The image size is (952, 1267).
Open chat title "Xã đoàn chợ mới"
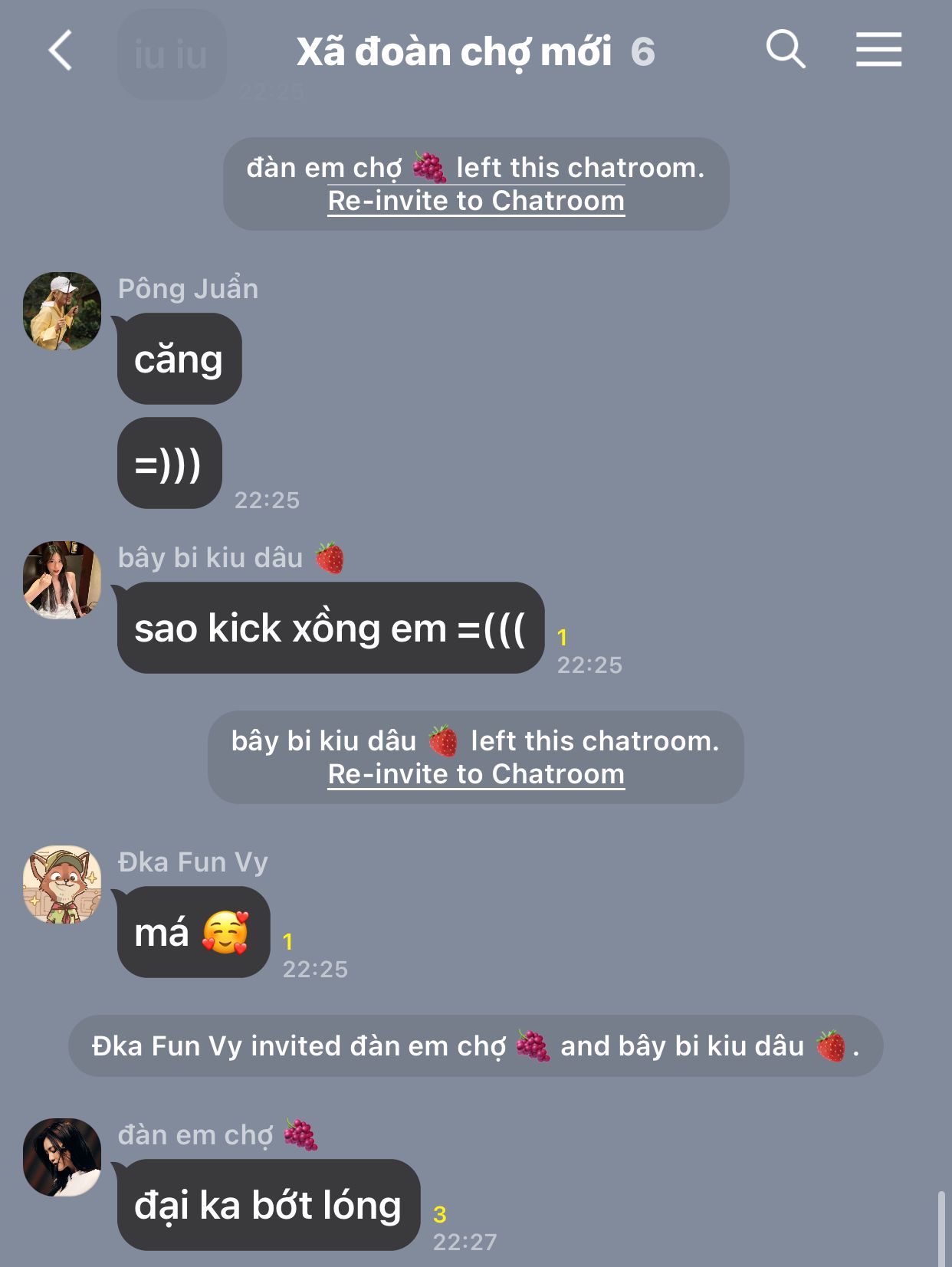[454, 52]
